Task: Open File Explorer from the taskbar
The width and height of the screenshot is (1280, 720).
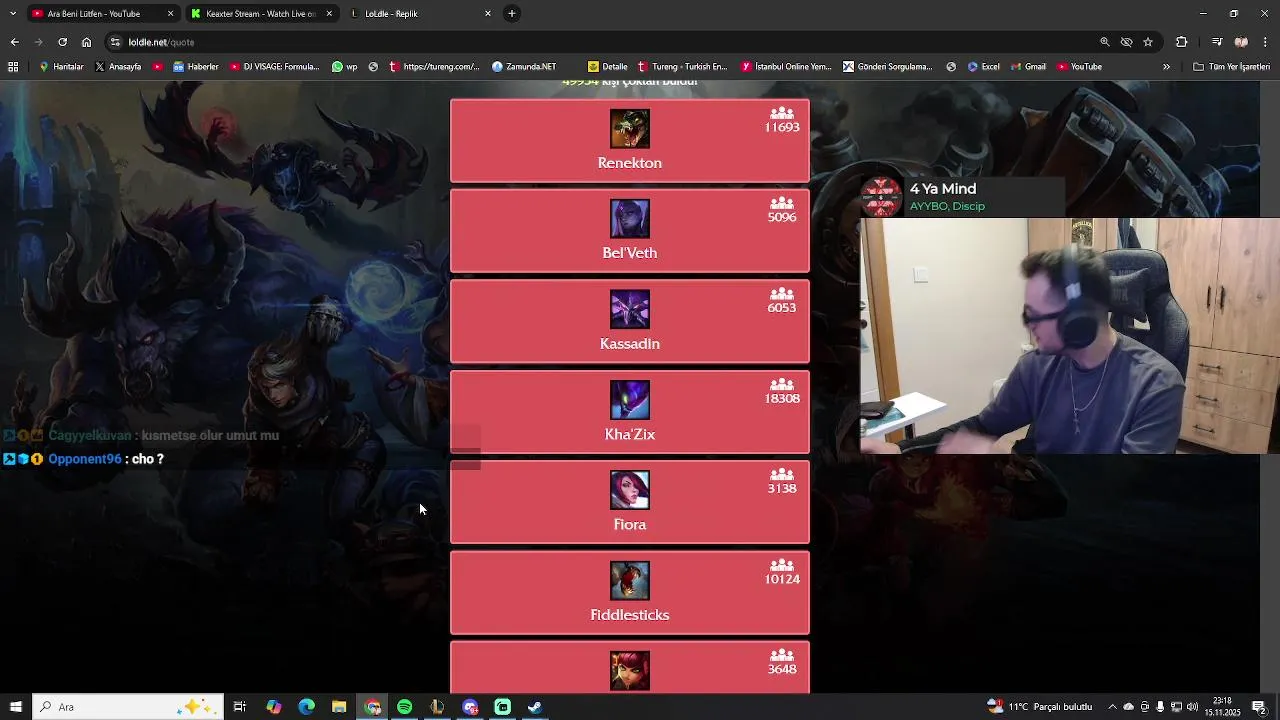Action: pos(339,707)
